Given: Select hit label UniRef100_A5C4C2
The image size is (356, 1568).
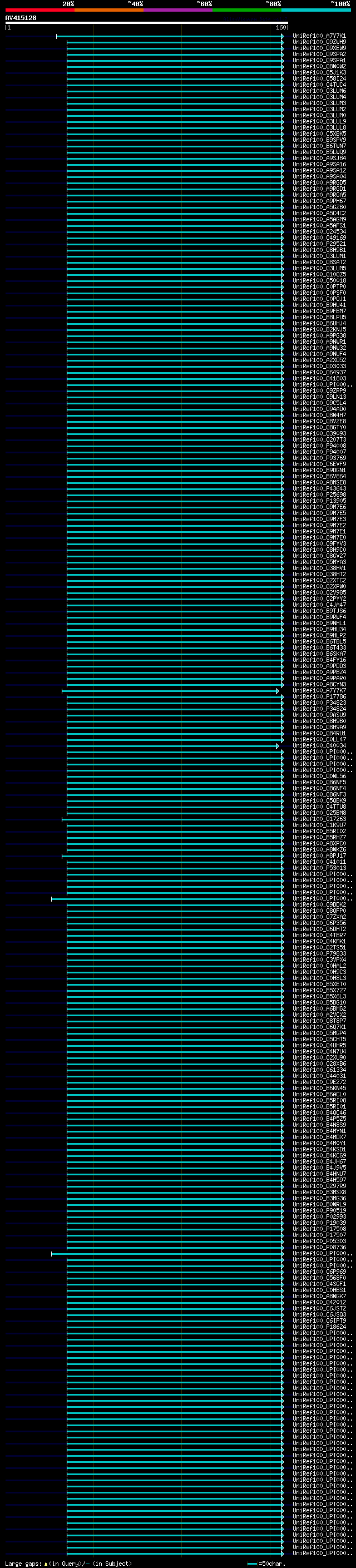Looking at the screenshot, I should (319, 214).
